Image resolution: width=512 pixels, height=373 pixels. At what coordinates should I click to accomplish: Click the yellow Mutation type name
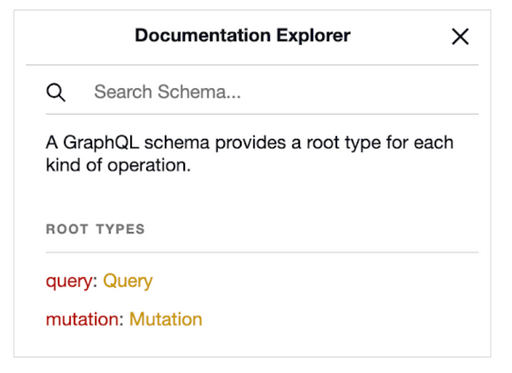pyautogui.click(x=166, y=319)
